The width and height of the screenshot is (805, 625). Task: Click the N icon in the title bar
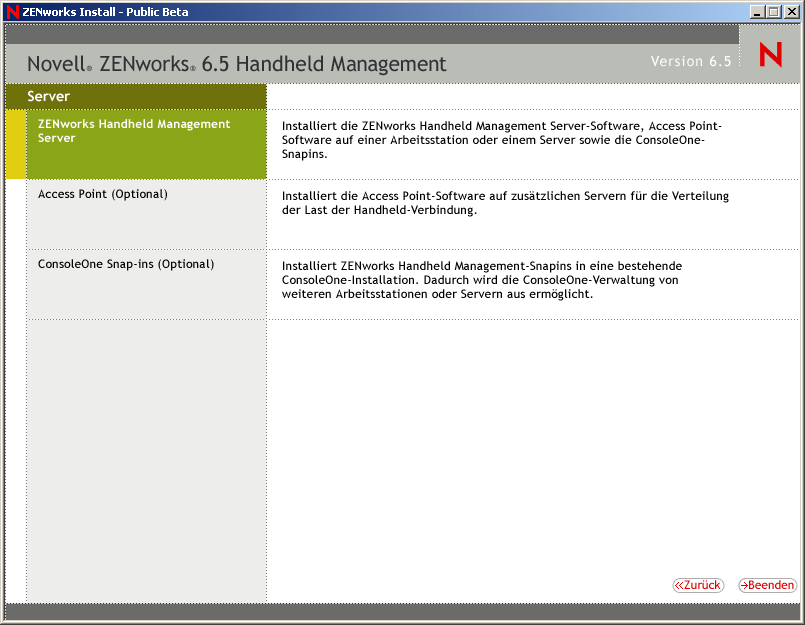[x=10, y=11]
